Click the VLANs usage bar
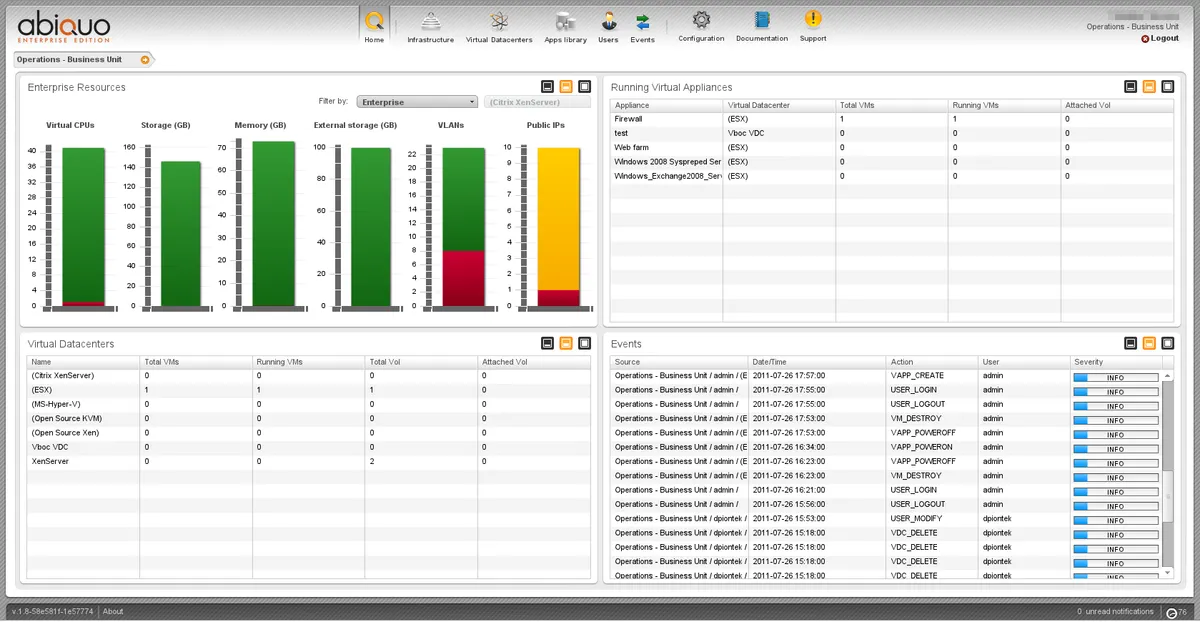This screenshot has width=1200, height=622. 463,227
